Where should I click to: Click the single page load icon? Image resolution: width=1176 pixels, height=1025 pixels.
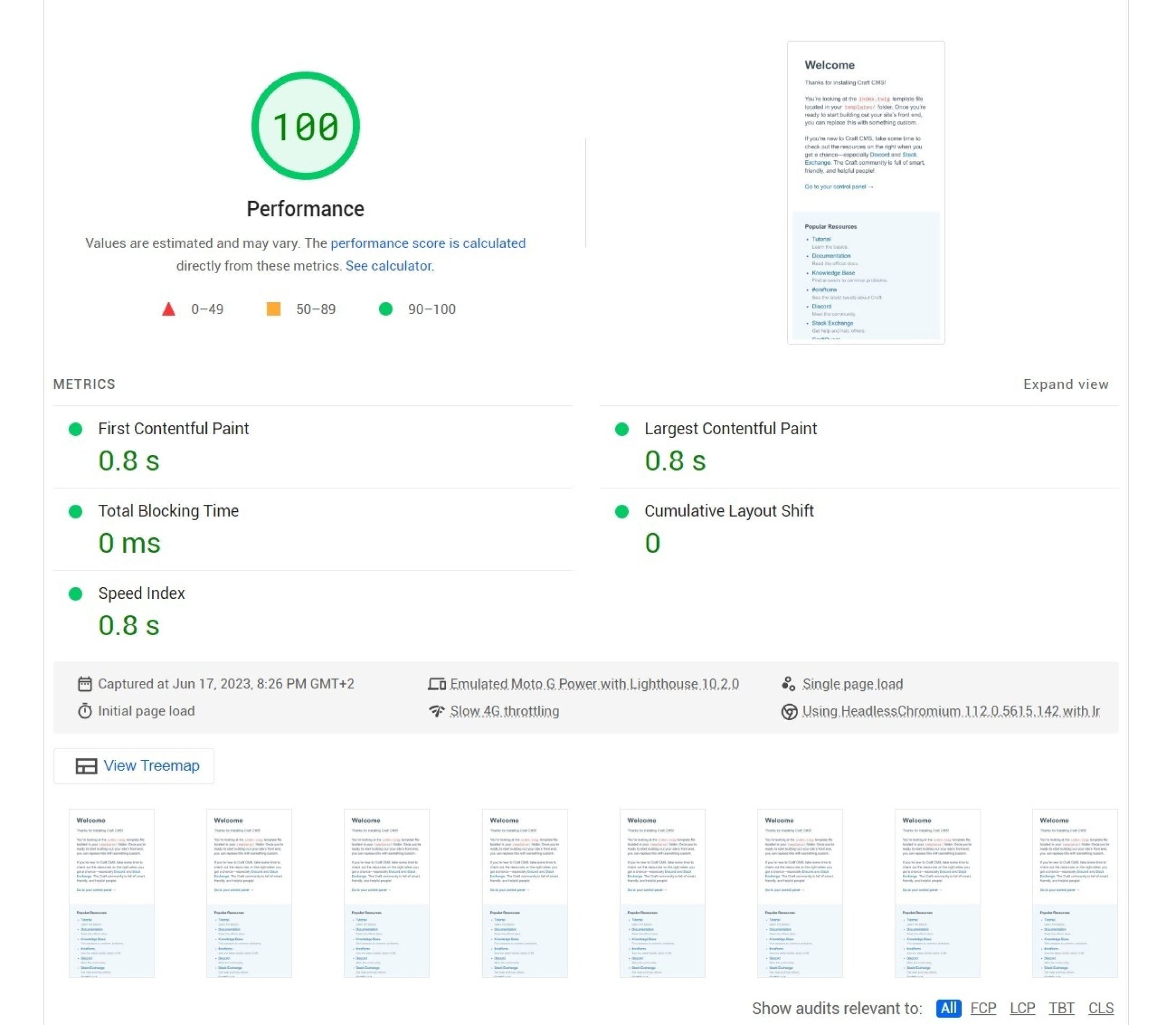click(x=789, y=683)
